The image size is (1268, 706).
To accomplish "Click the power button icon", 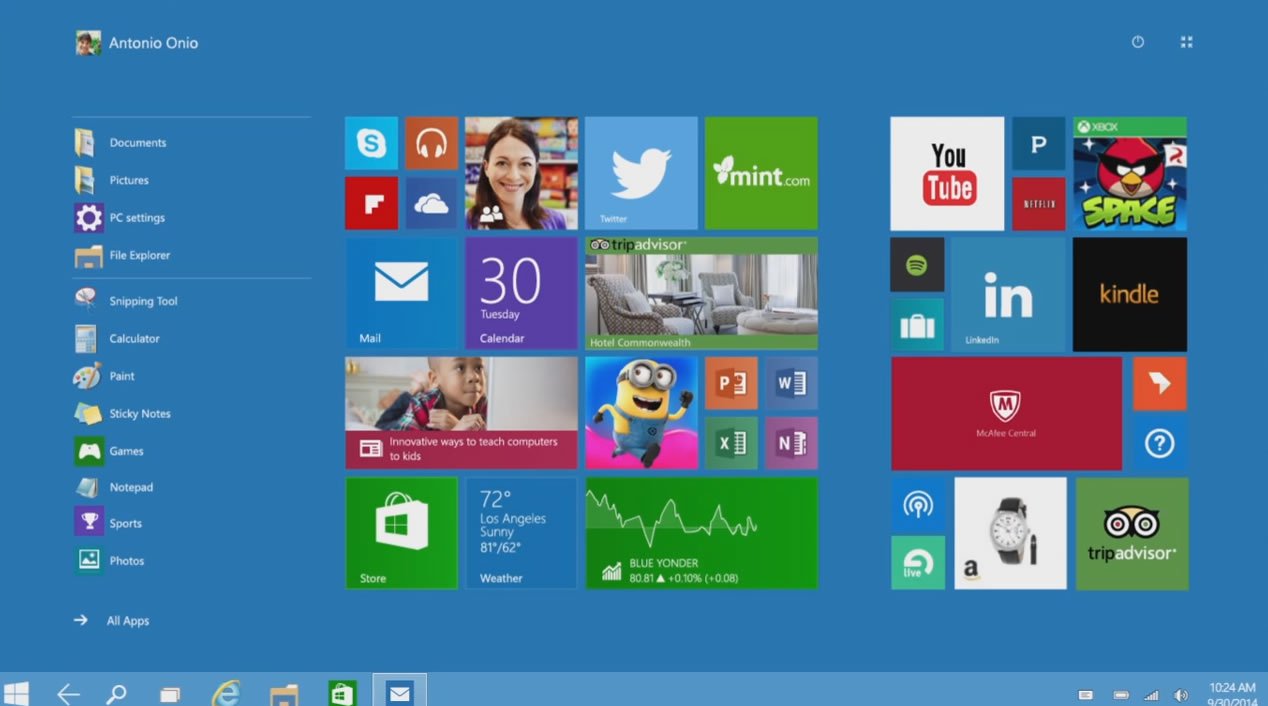I will (x=1137, y=42).
